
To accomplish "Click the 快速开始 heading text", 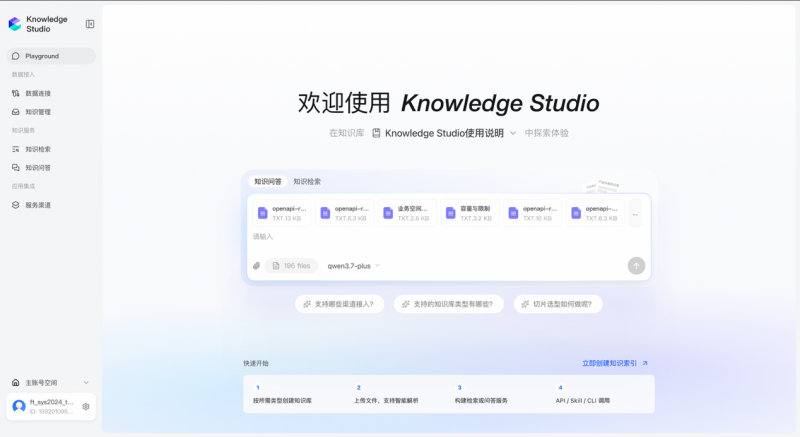I will click(x=256, y=363).
